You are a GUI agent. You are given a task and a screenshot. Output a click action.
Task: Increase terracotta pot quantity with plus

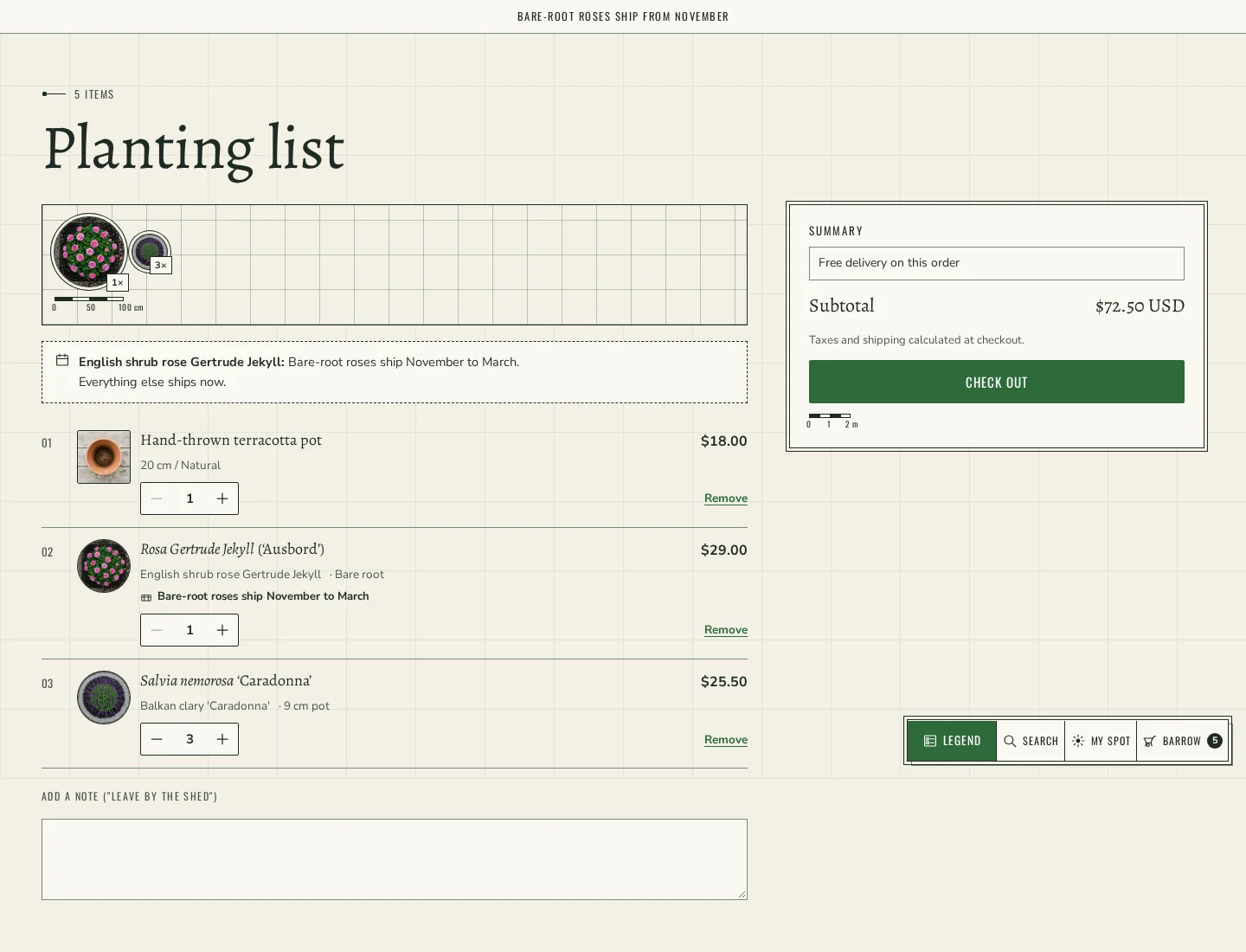click(x=222, y=499)
